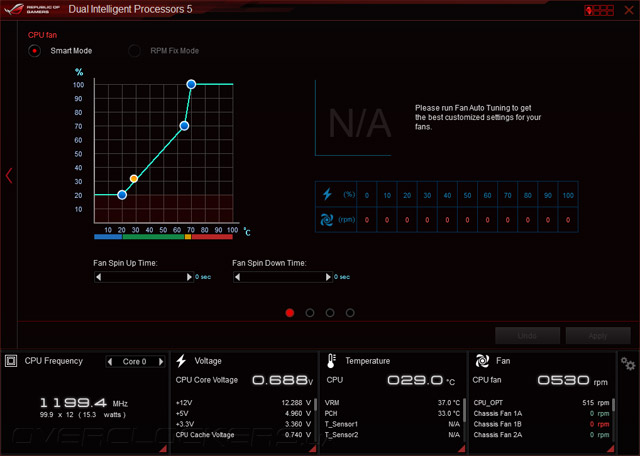Open monitor settings gear icon
Viewport: 640px width, 456px height.
(x=628, y=363)
